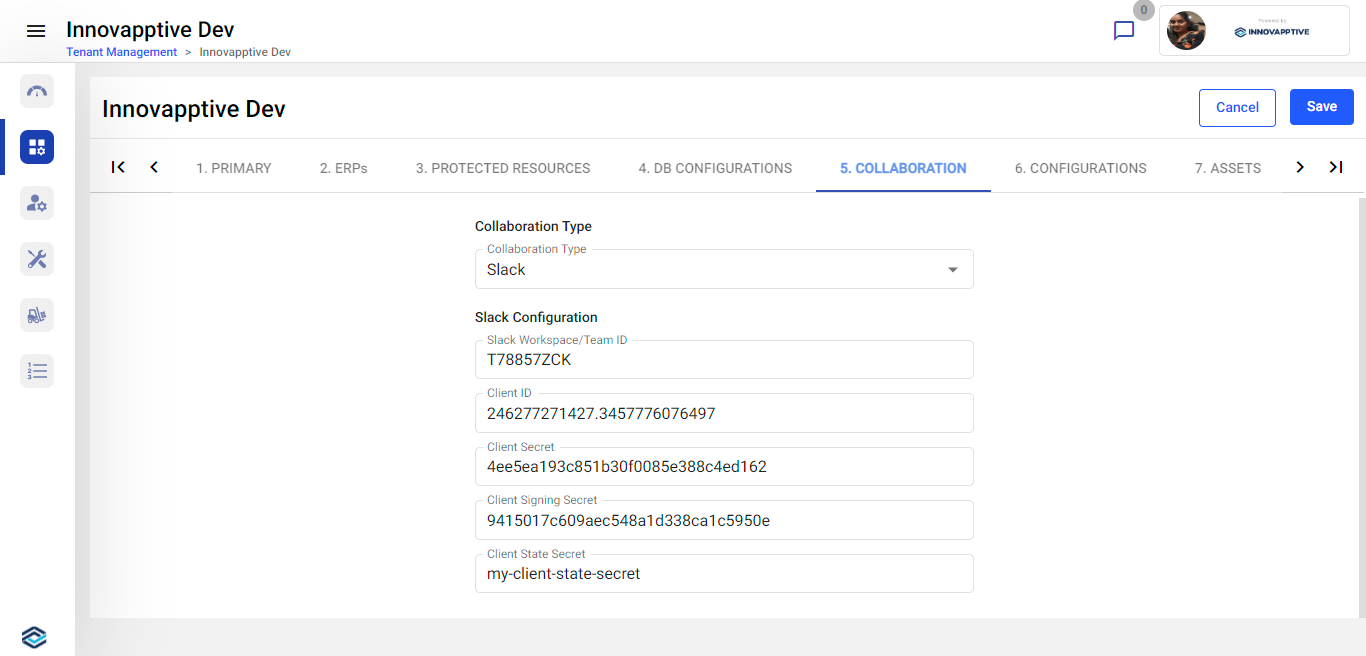Click the Client Signing Secret field
1366x656 pixels.
click(724, 520)
